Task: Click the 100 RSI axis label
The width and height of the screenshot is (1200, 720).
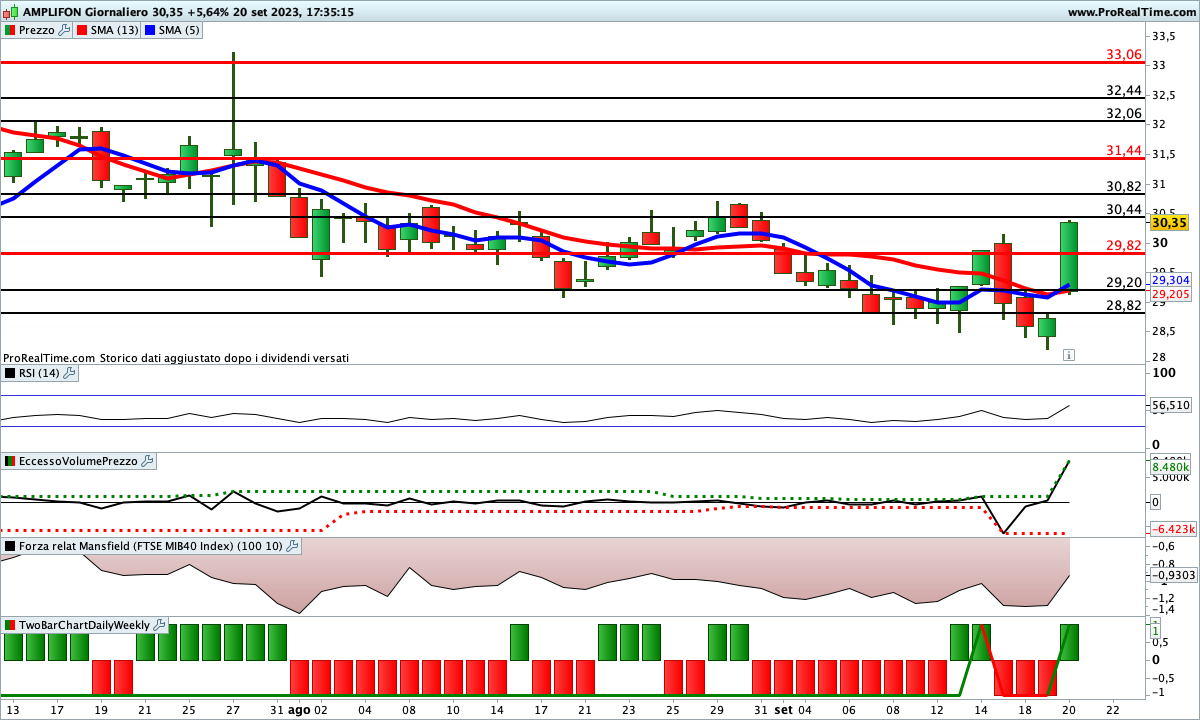Action: (1163, 372)
